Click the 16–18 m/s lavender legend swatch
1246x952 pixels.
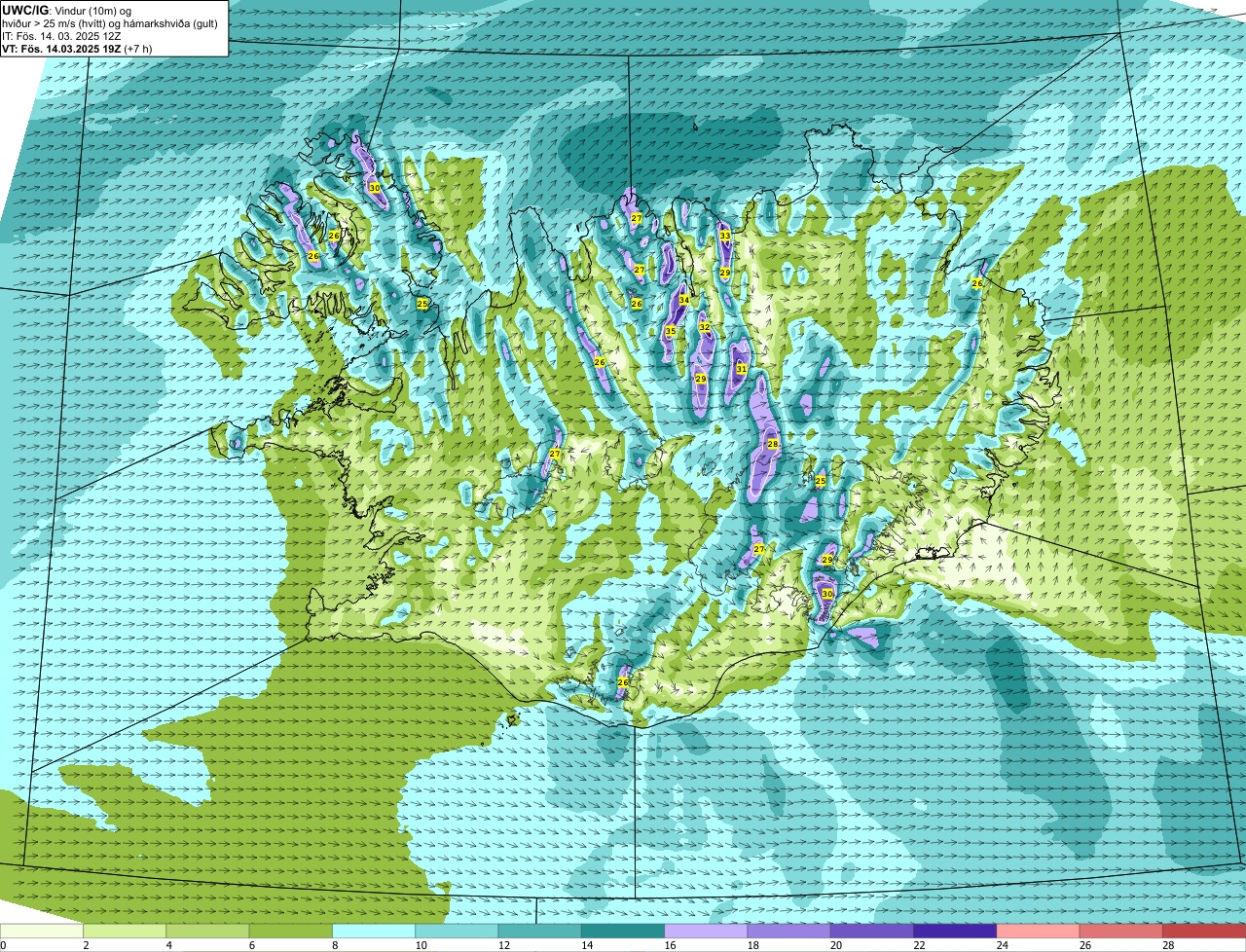[x=706, y=931]
